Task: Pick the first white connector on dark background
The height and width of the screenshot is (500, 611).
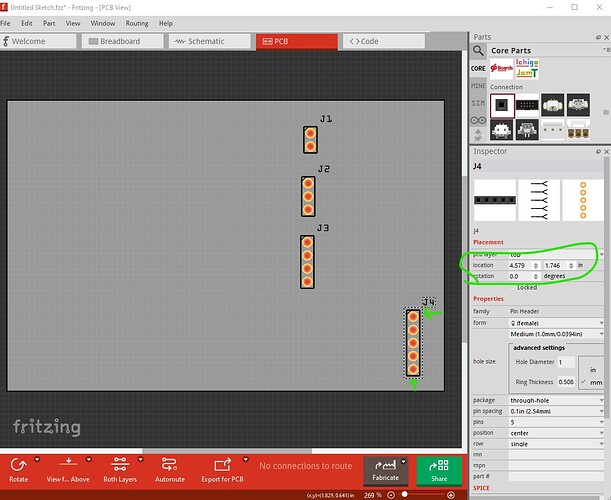Action: (x=553, y=105)
